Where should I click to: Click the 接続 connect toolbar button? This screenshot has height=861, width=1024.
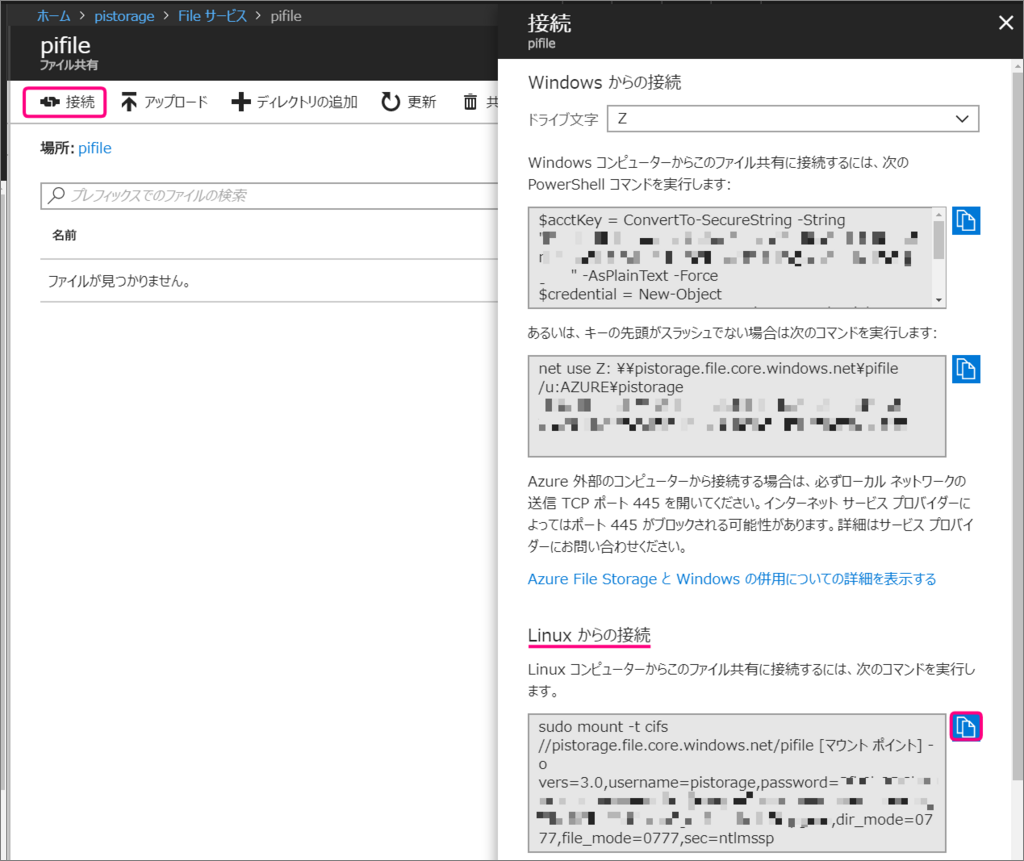coord(65,102)
